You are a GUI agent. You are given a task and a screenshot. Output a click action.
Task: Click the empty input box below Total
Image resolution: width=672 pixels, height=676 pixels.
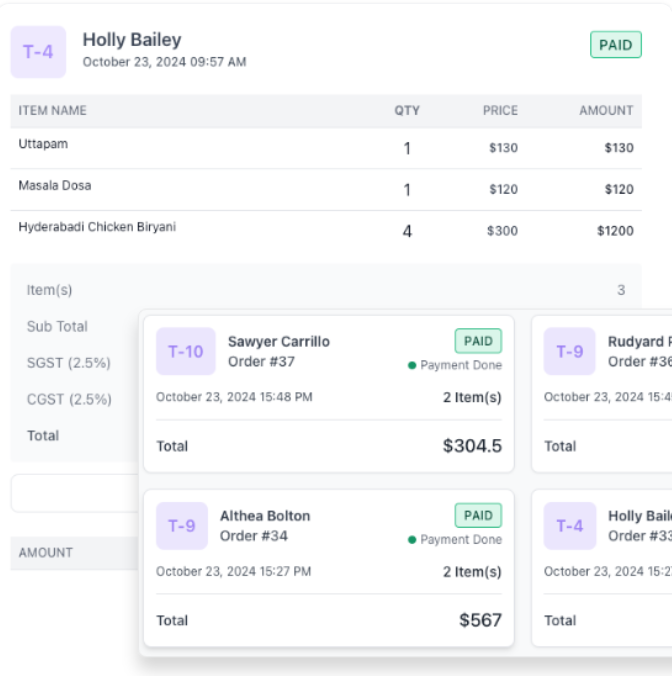pyautogui.click(x=74, y=493)
